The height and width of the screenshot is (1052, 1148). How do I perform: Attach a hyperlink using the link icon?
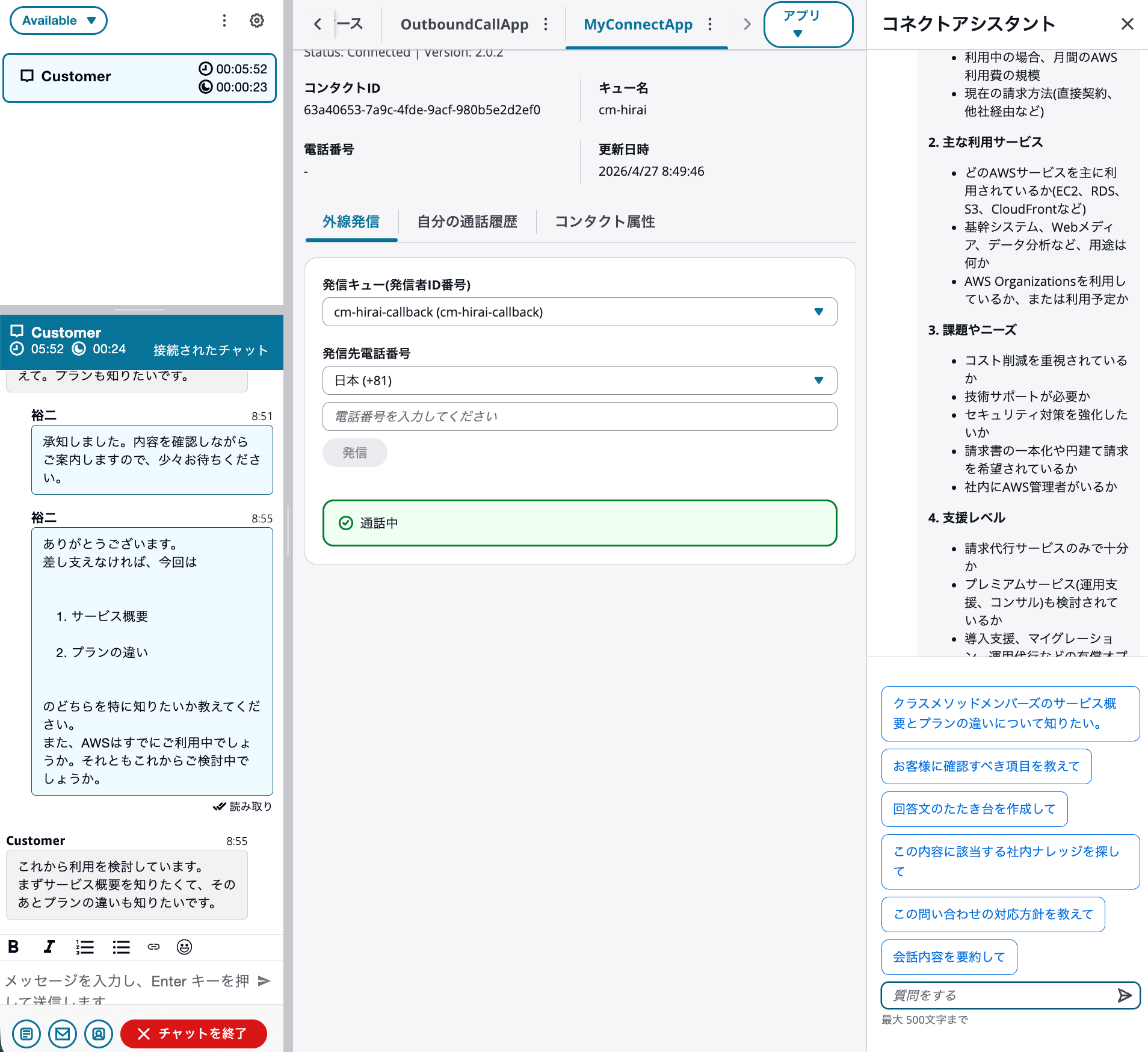[153, 947]
